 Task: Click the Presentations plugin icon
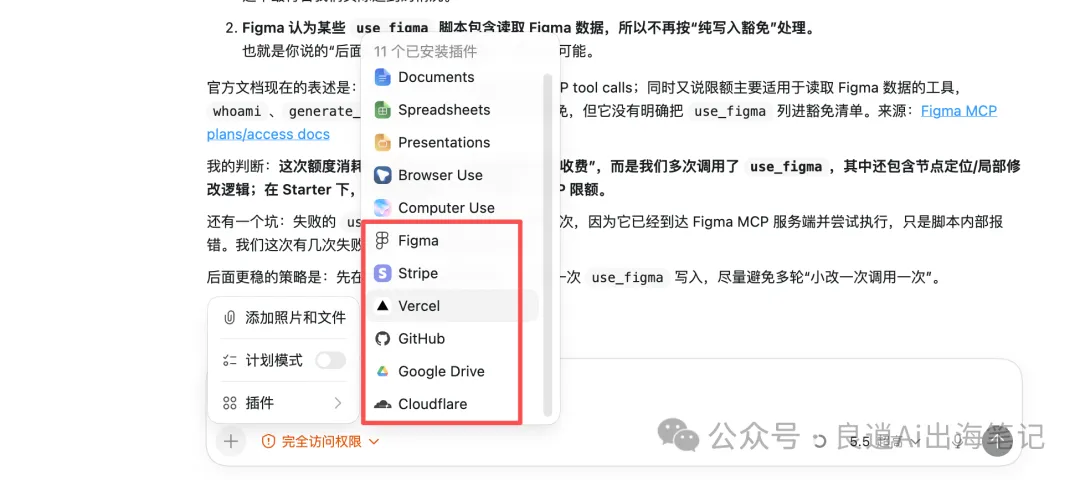[x=382, y=143]
